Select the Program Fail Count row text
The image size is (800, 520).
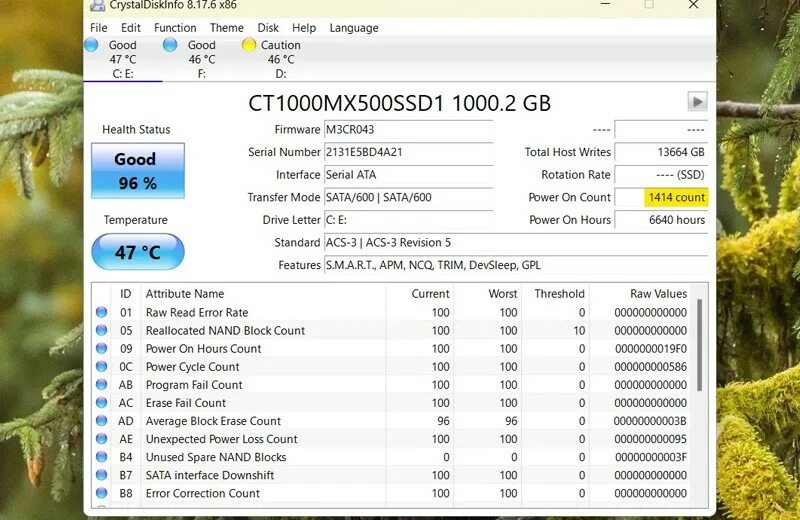coord(194,385)
